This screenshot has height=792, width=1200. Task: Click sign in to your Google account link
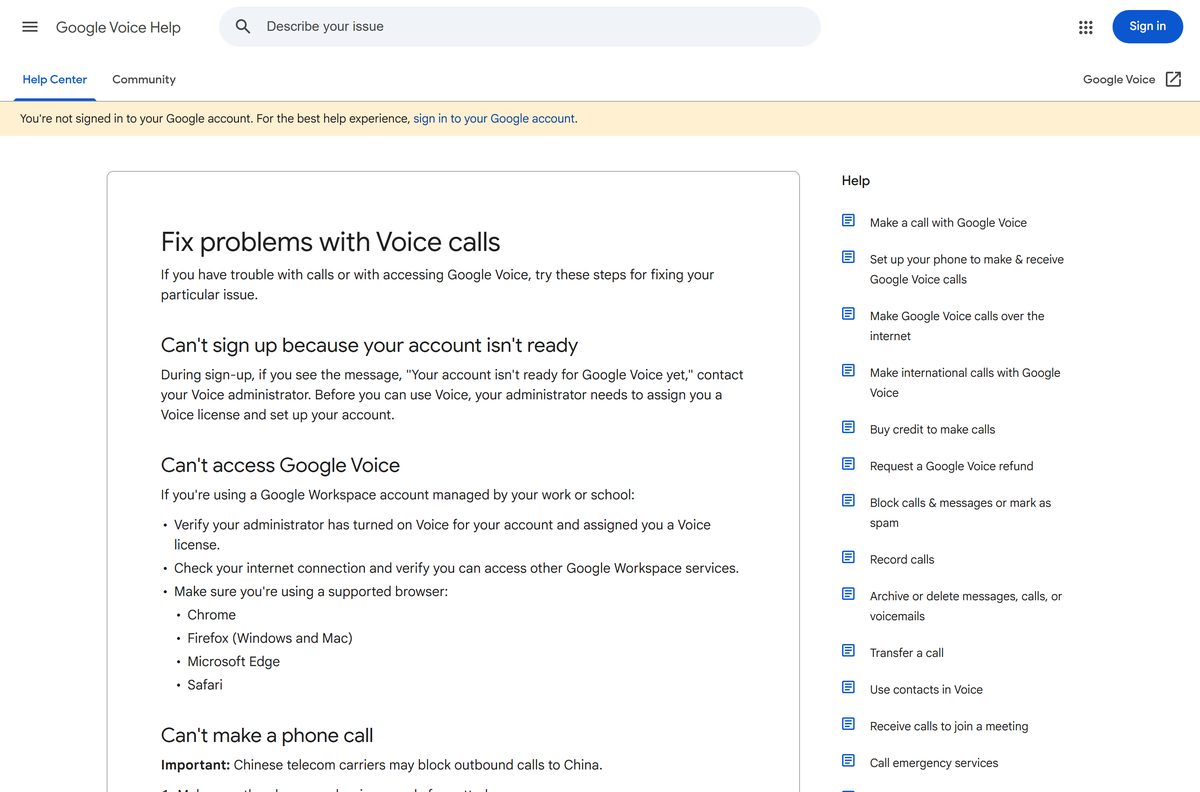494,118
